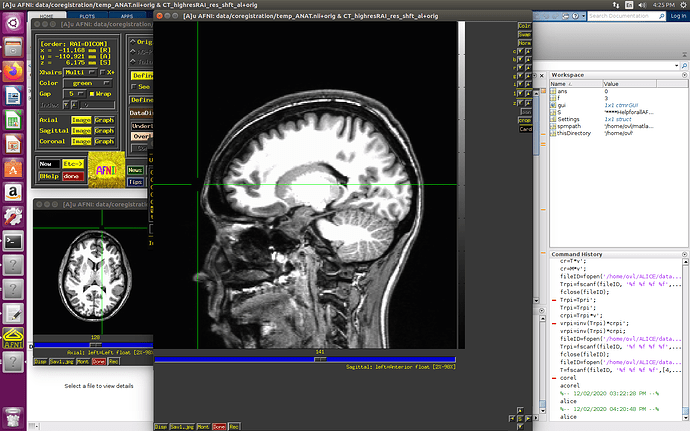Toggle the Rec button in sagittal viewer
The image size is (690, 431).
pyautogui.click(x=234, y=427)
